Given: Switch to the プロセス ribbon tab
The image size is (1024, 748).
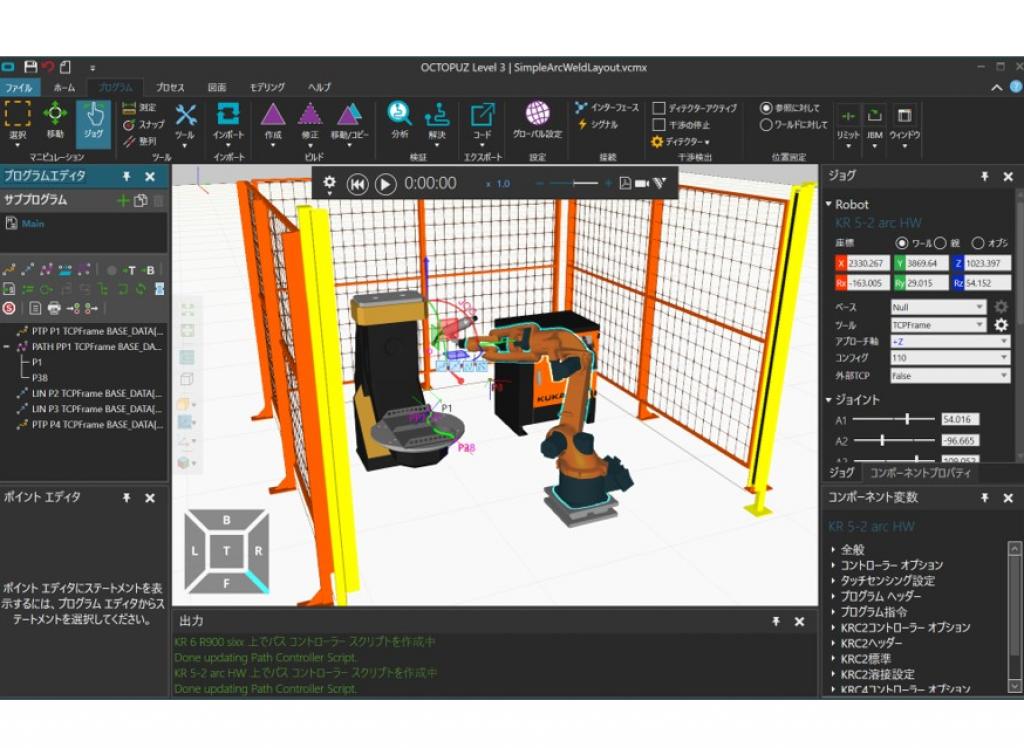Looking at the screenshot, I should tap(170, 87).
